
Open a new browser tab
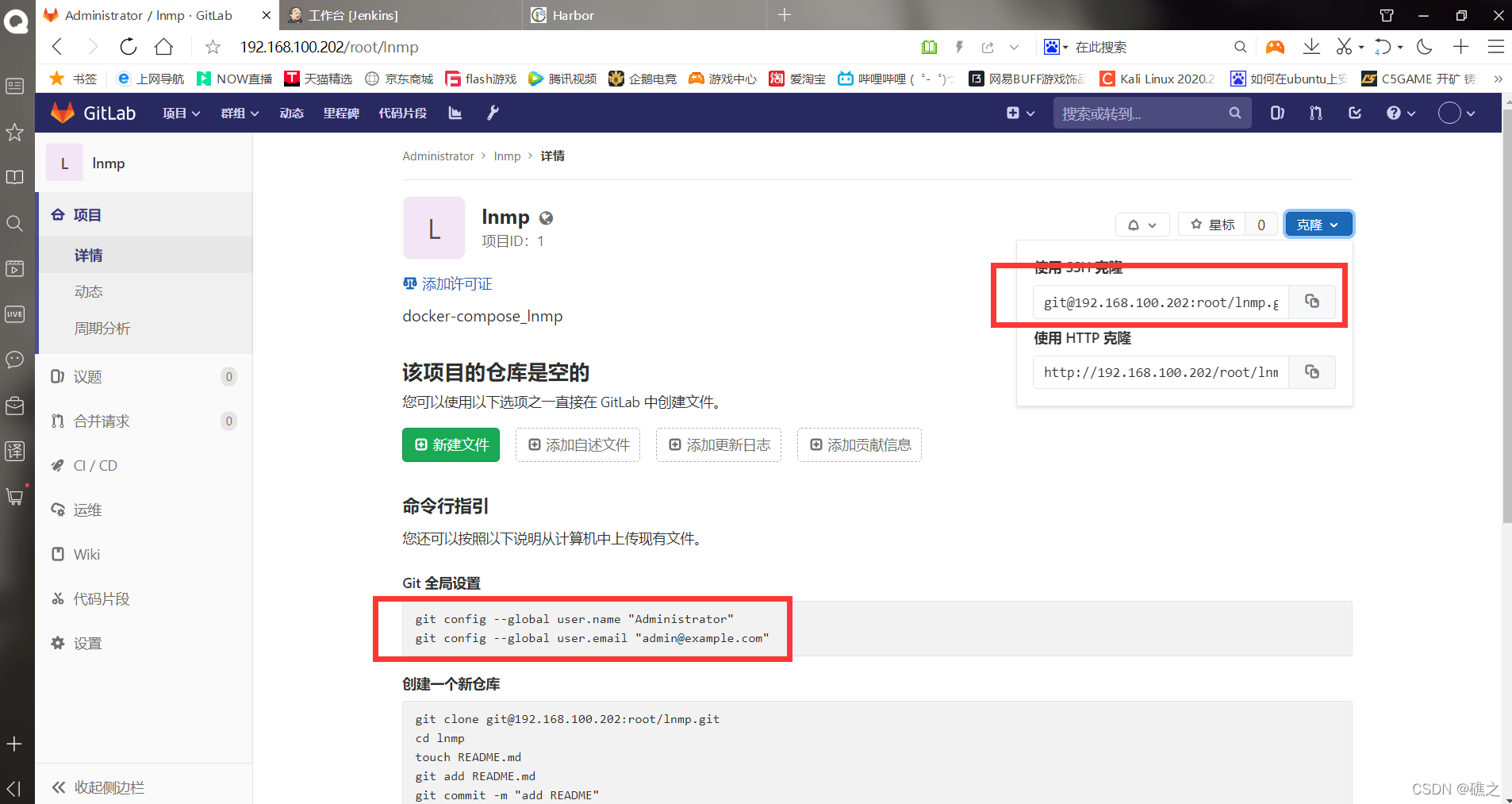point(785,15)
